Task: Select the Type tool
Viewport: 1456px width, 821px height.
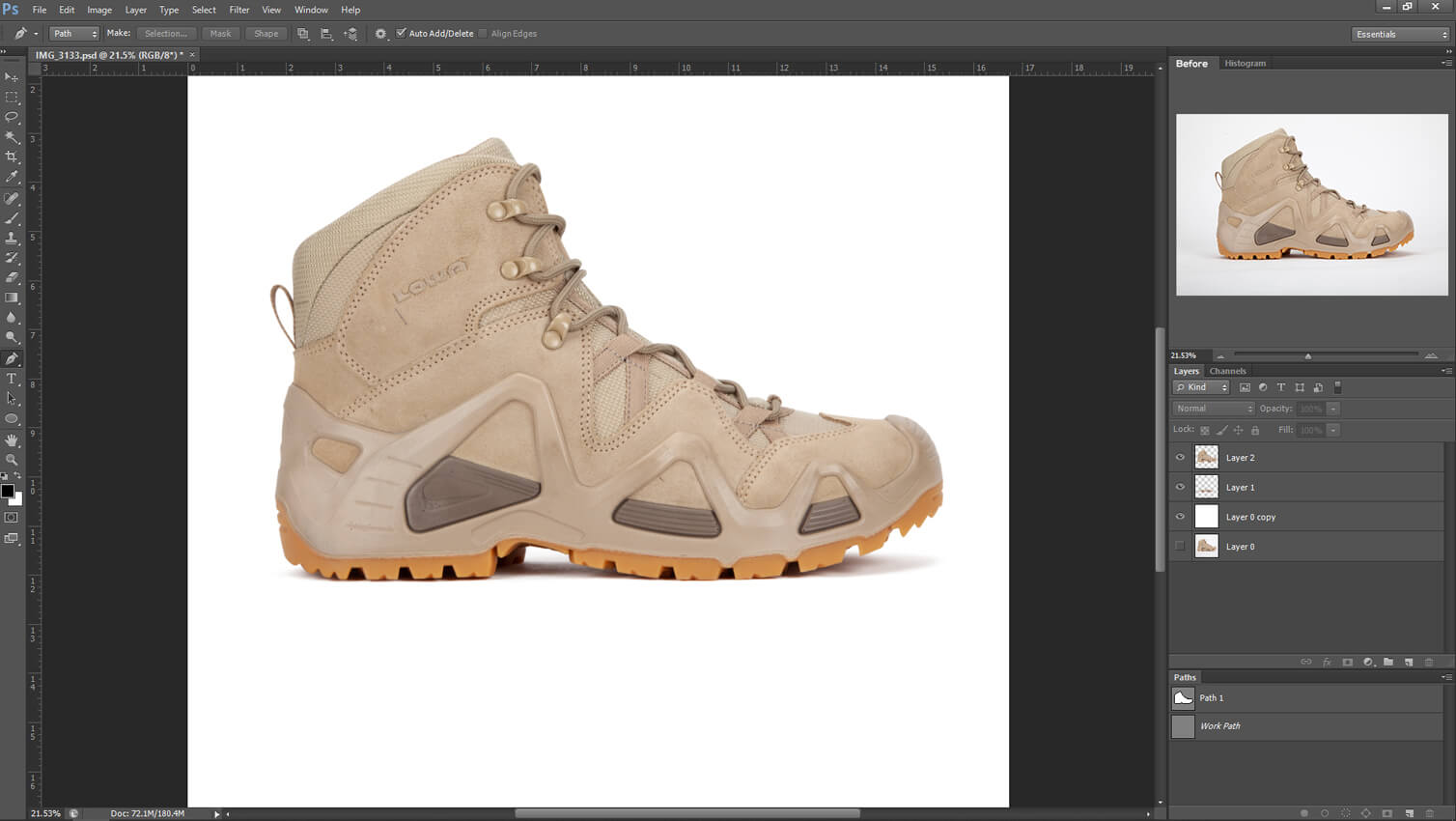Action: click(x=12, y=379)
